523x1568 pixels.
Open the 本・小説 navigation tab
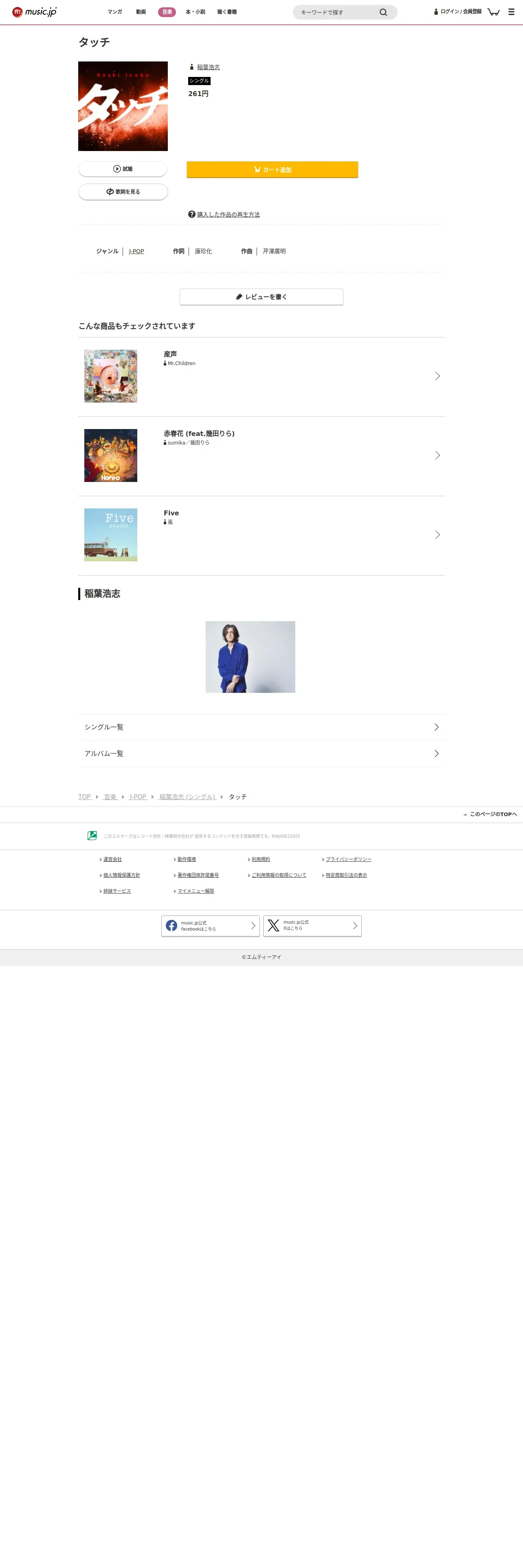click(x=196, y=12)
